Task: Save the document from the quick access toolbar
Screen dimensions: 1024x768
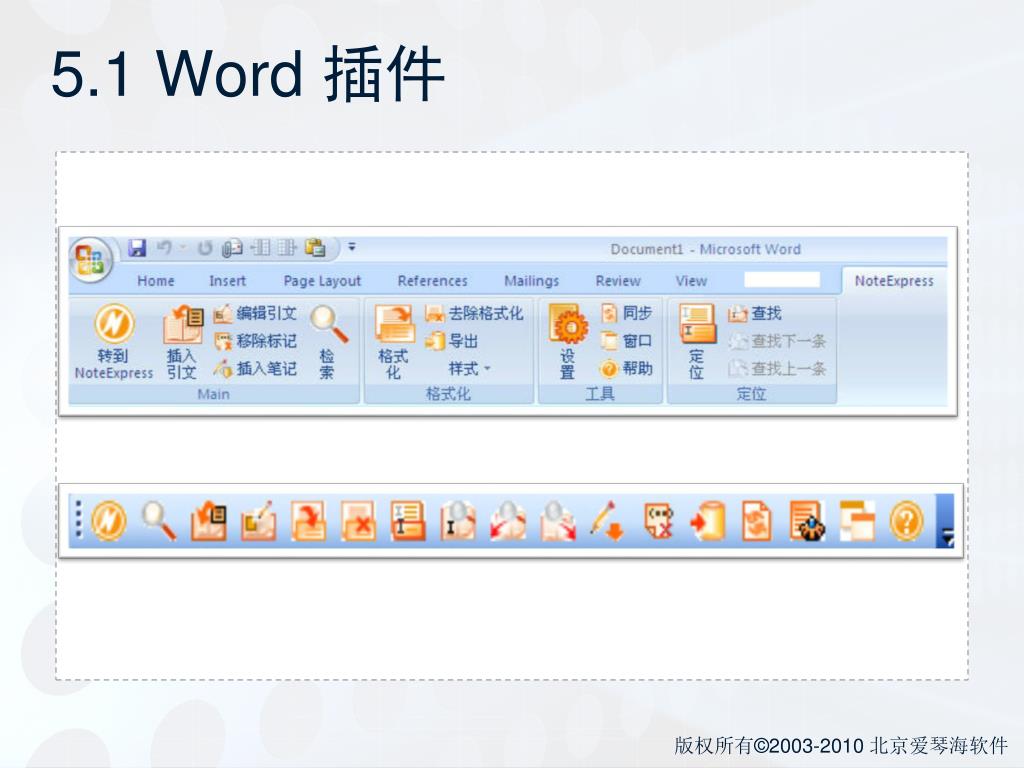Action: tap(137, 248)
